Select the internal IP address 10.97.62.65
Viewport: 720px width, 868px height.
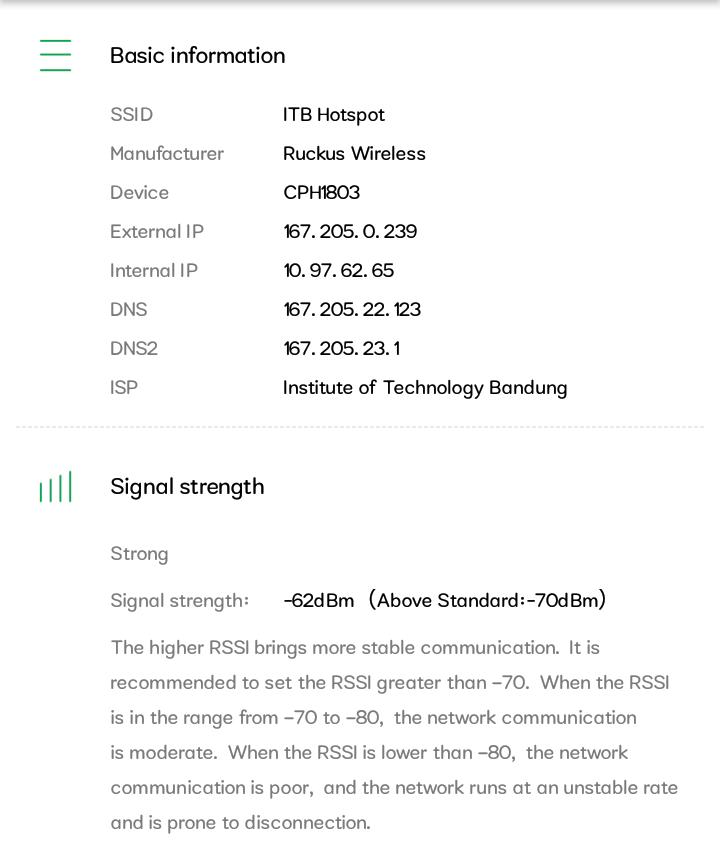pos(338,271)
